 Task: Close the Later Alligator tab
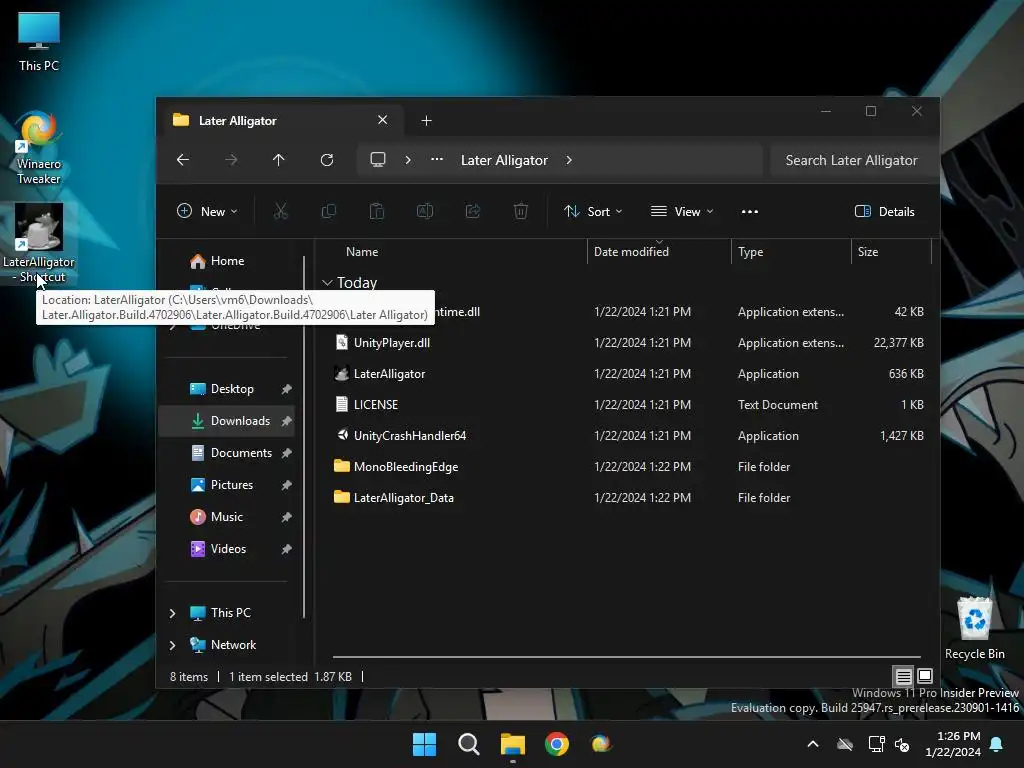[383, 120]
